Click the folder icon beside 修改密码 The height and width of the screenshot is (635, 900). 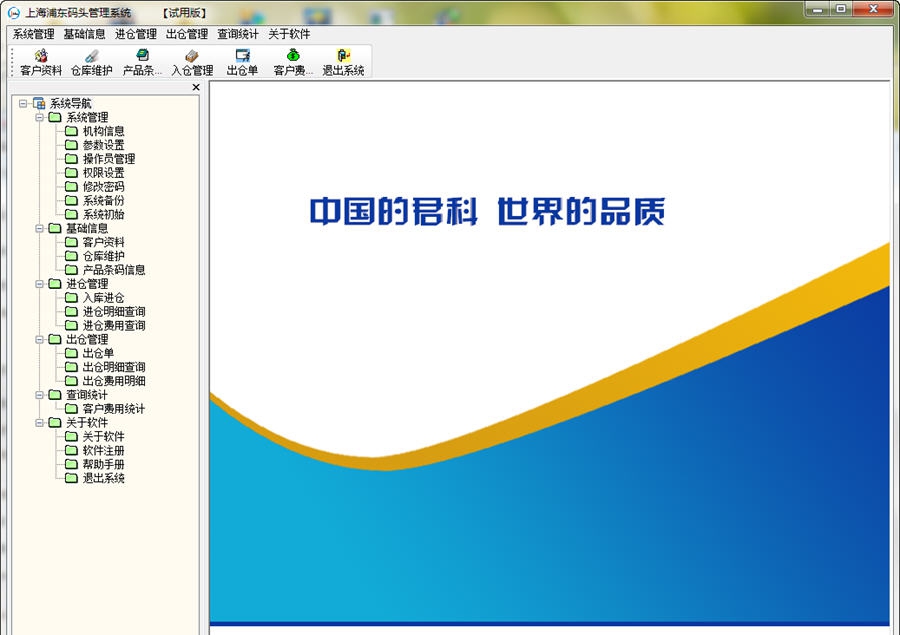(x=71, y=187)
